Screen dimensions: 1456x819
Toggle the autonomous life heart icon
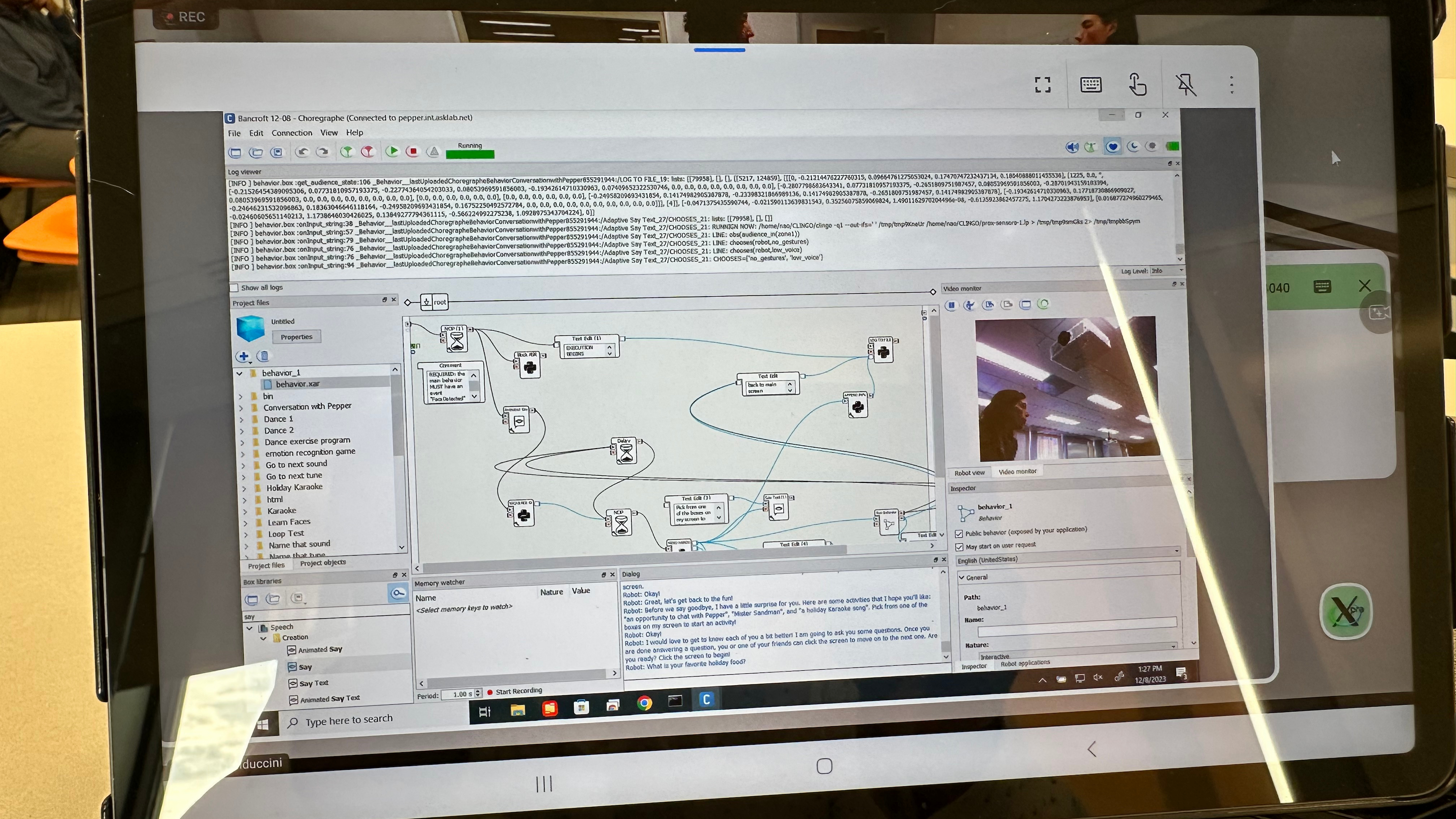(1112, 147)
